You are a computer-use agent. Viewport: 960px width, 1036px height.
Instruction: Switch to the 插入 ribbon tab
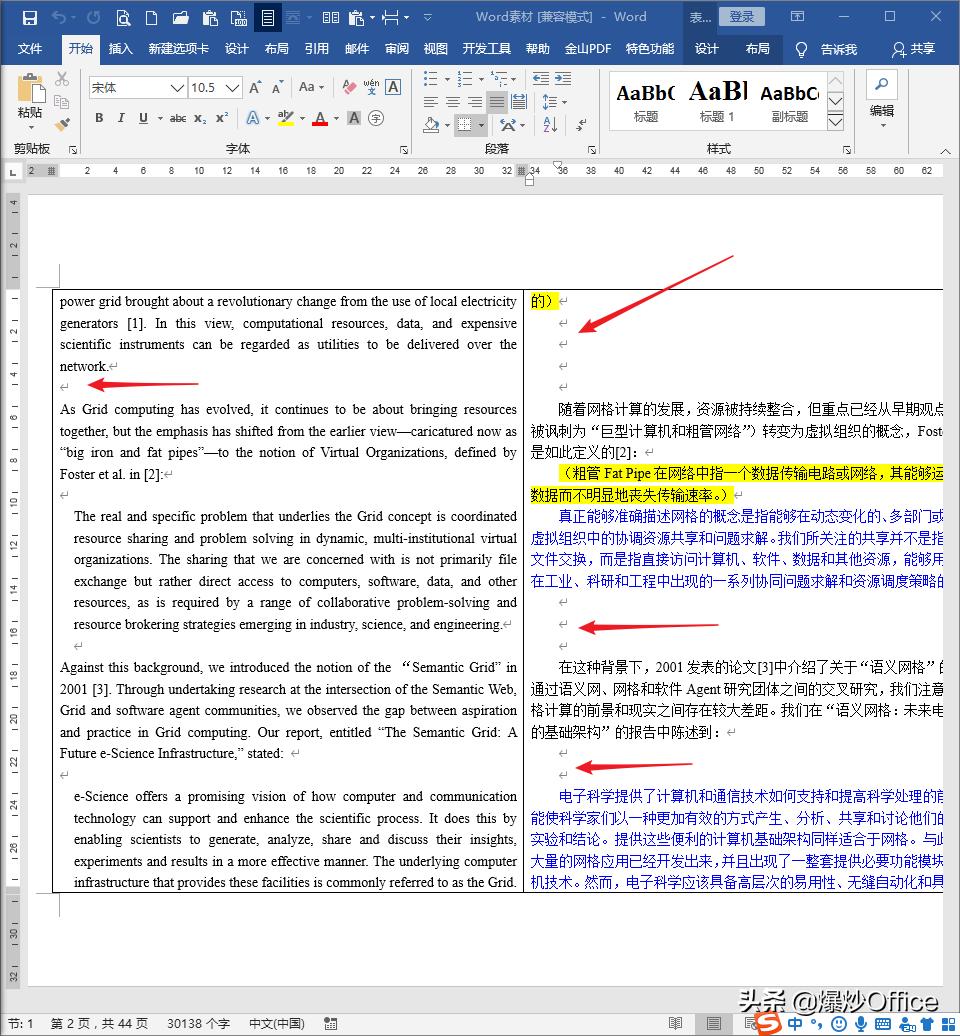pyautogui.click(x=120, y=48)
